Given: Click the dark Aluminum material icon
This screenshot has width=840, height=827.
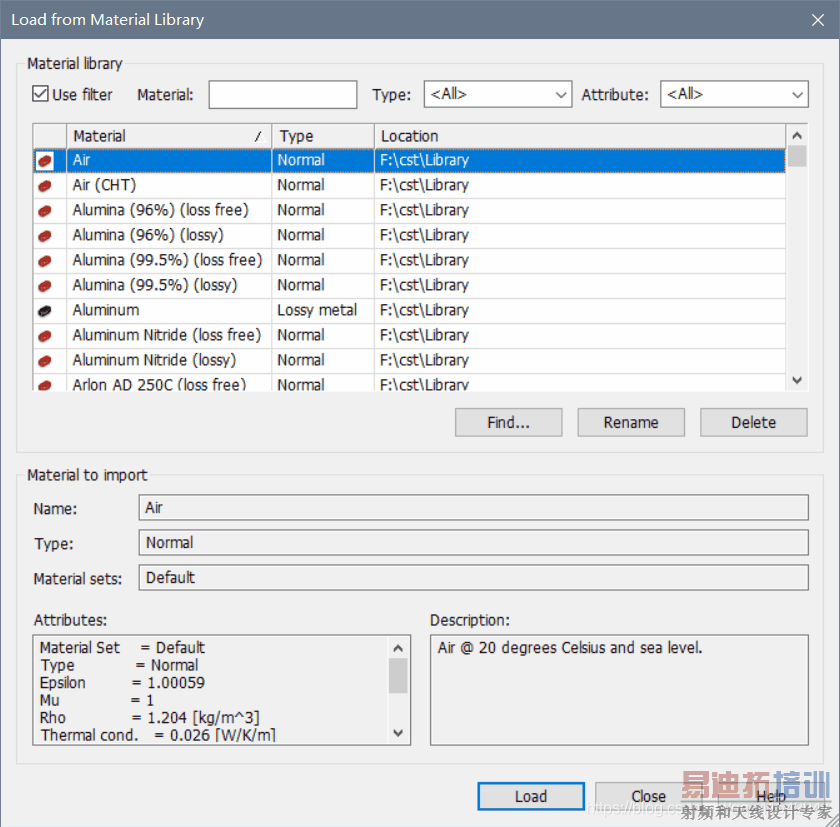Looking at the screenshot, I should (x=45, y=311).
